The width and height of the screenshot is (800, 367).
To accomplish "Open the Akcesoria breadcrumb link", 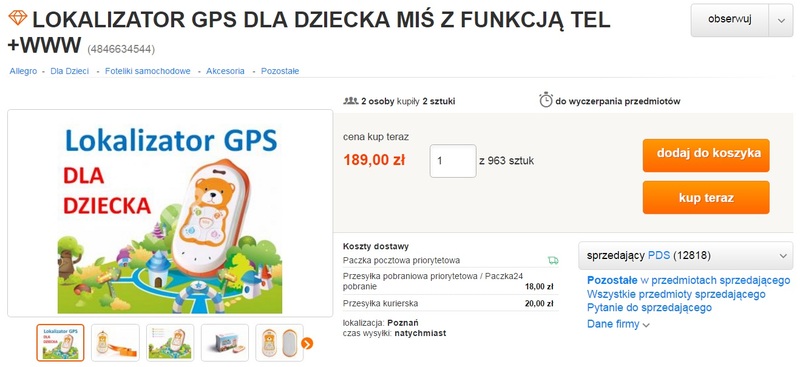I will click(x=225, y=71).
